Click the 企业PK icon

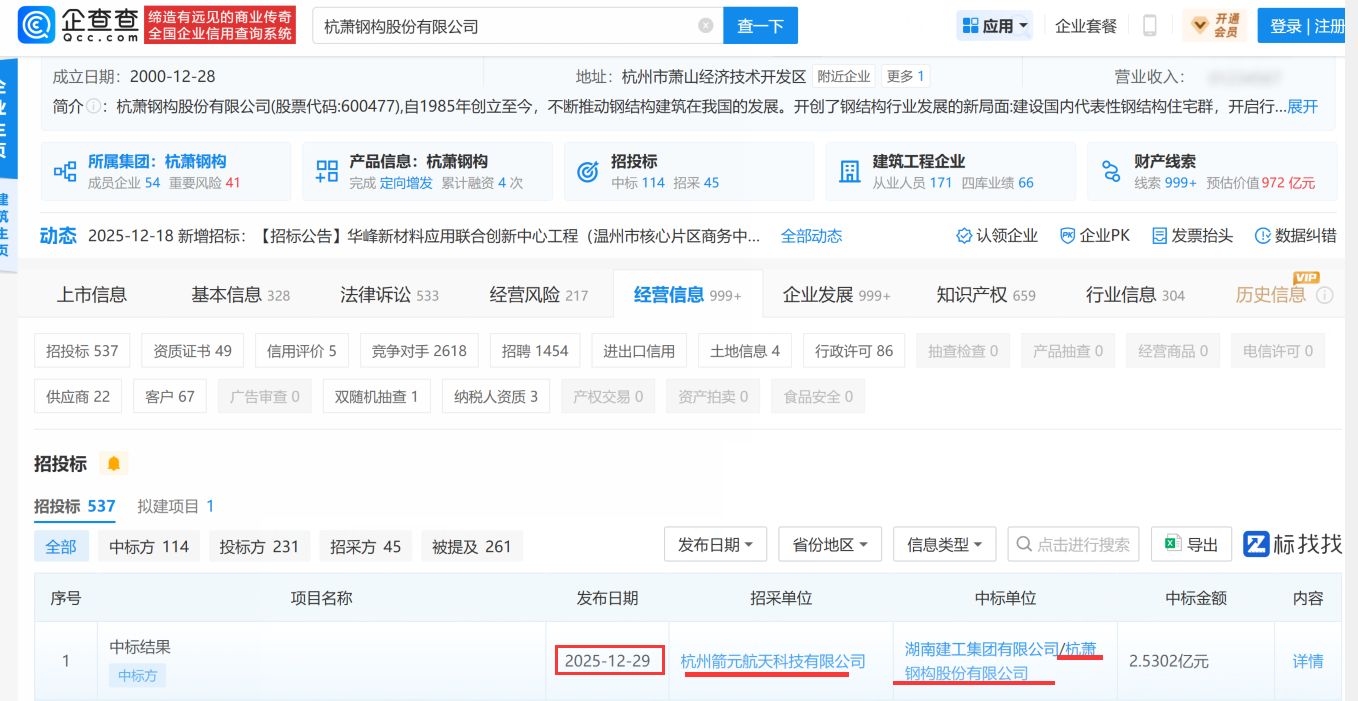(1067, 236)
